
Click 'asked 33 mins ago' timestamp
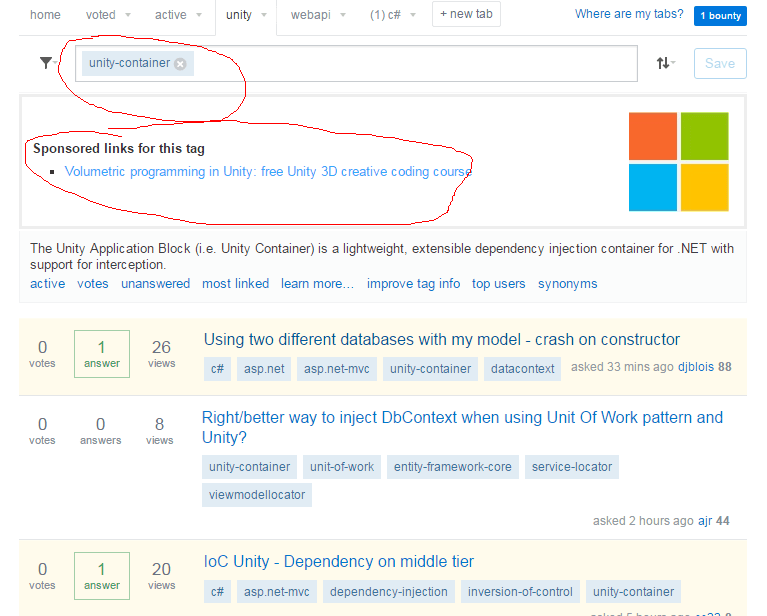click(x=622, y=367)
